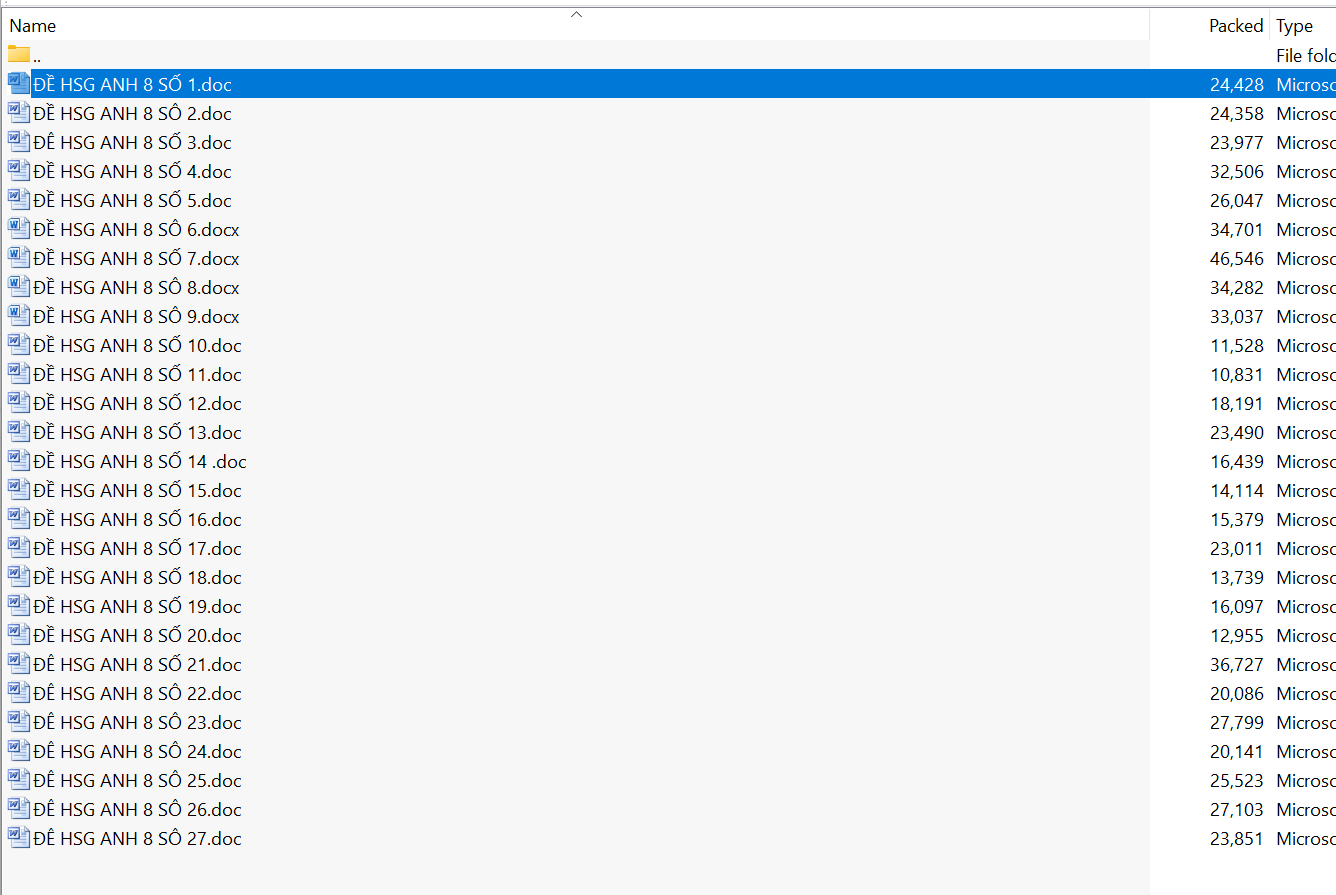Select file ĐỀ HSG ANH 8 SỐ 16.doc

coord(137,520)
